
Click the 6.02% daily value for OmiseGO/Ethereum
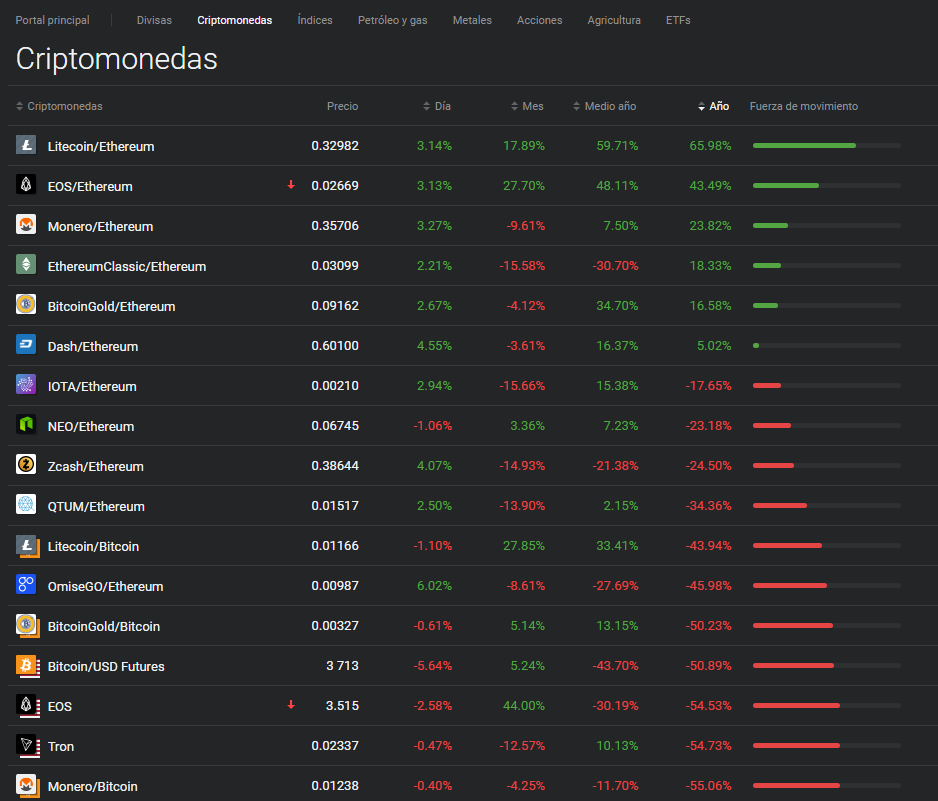[x=434, y=586]
